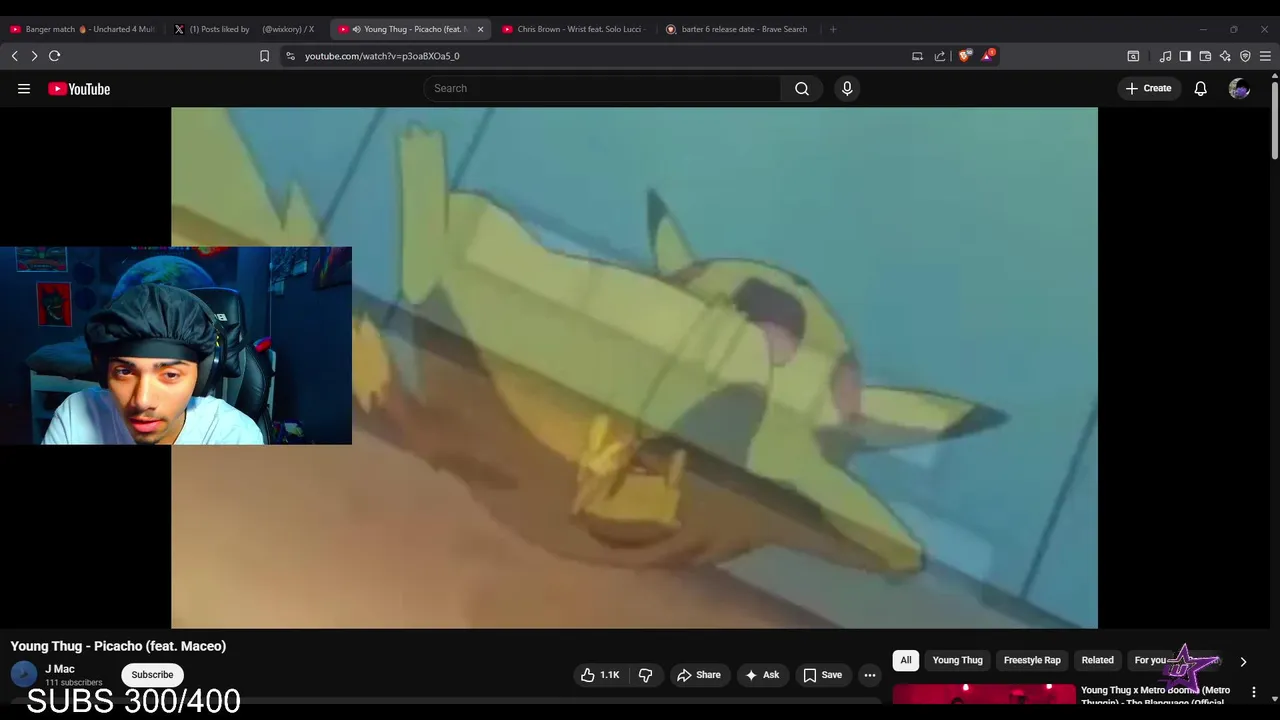Search with voice microphone button
This screenshot has width=1280, height=720.
click(x=847, y=88)
